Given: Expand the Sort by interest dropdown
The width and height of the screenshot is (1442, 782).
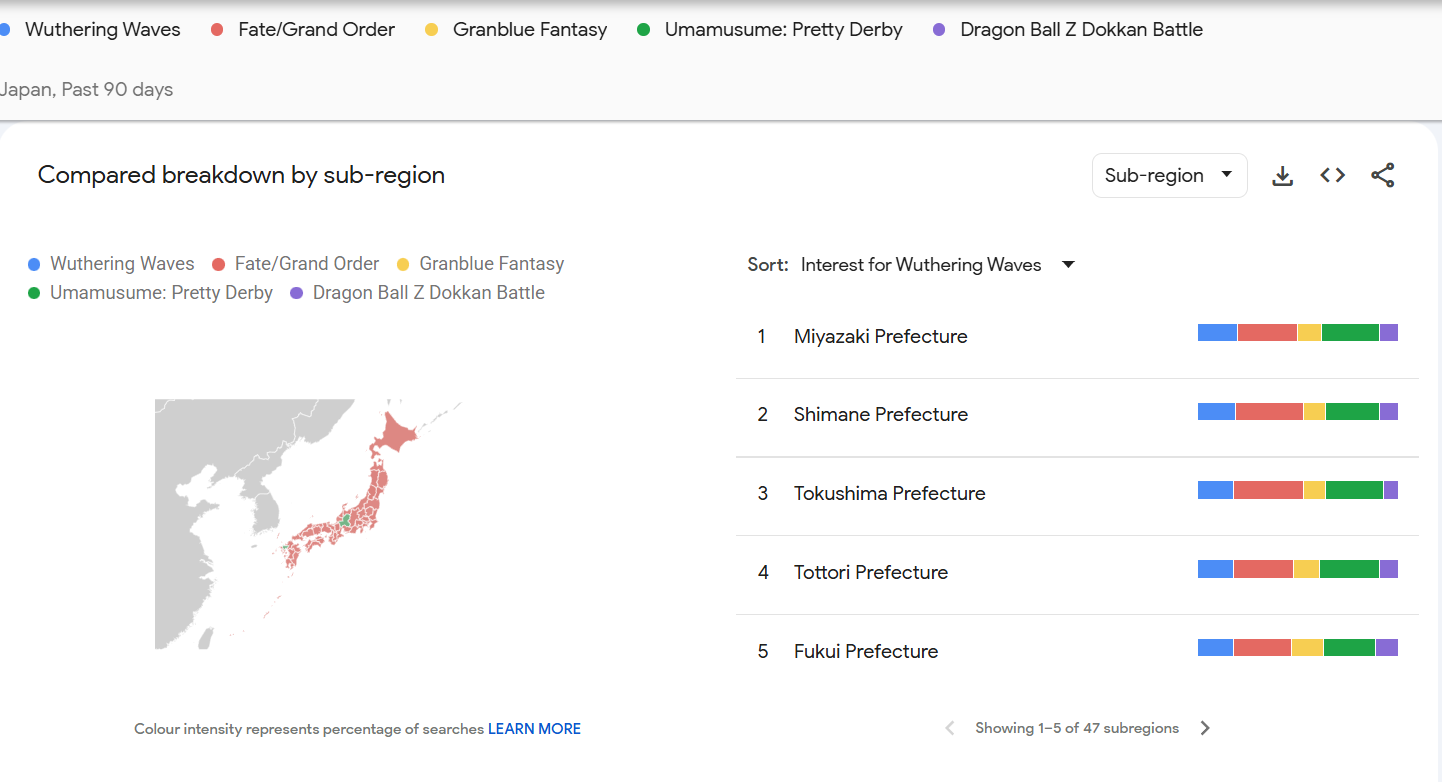Looking at the screenshot, I should click(920, 265).
